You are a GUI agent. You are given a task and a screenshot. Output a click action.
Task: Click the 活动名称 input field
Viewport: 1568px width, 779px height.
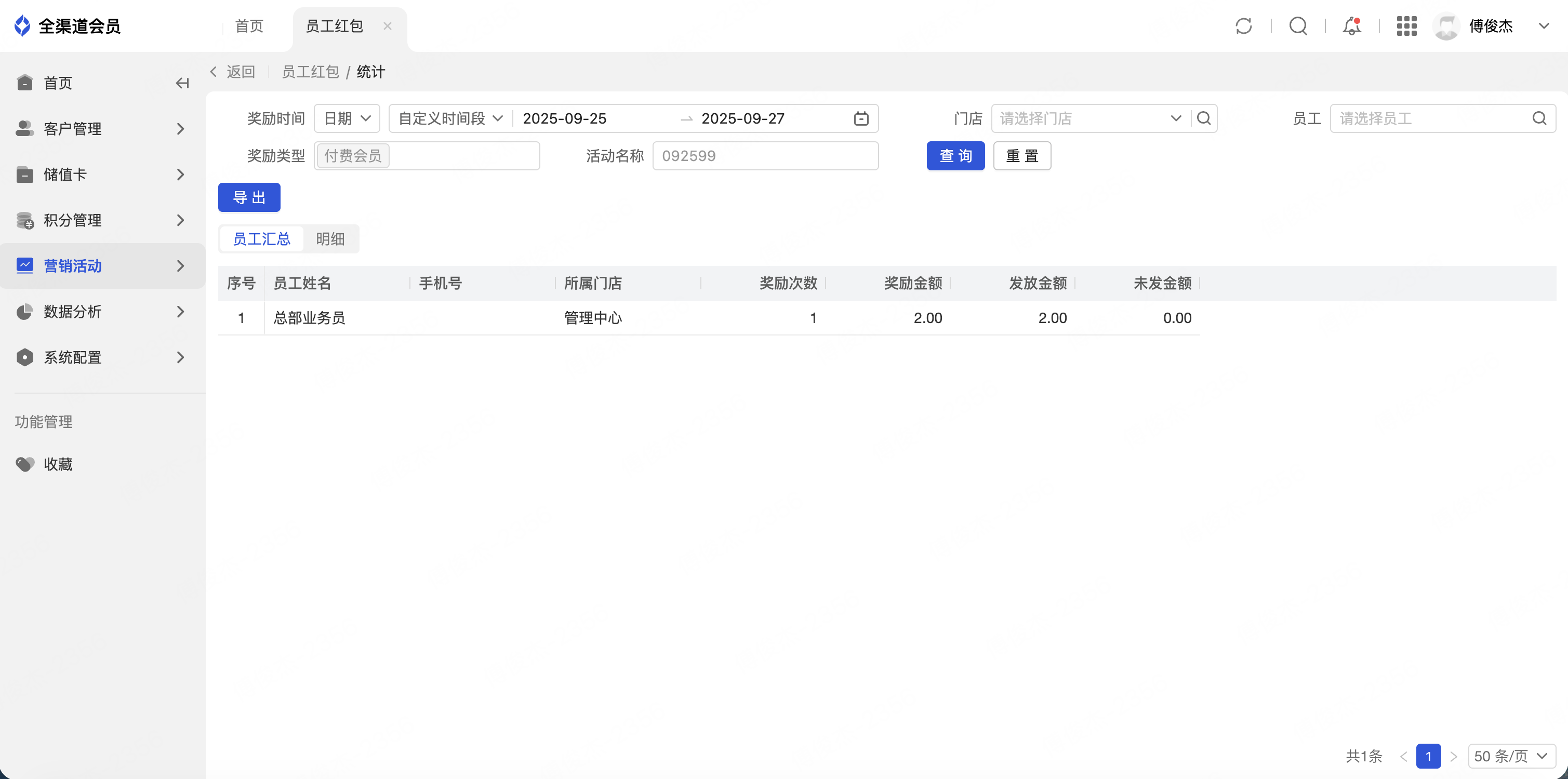765,156
